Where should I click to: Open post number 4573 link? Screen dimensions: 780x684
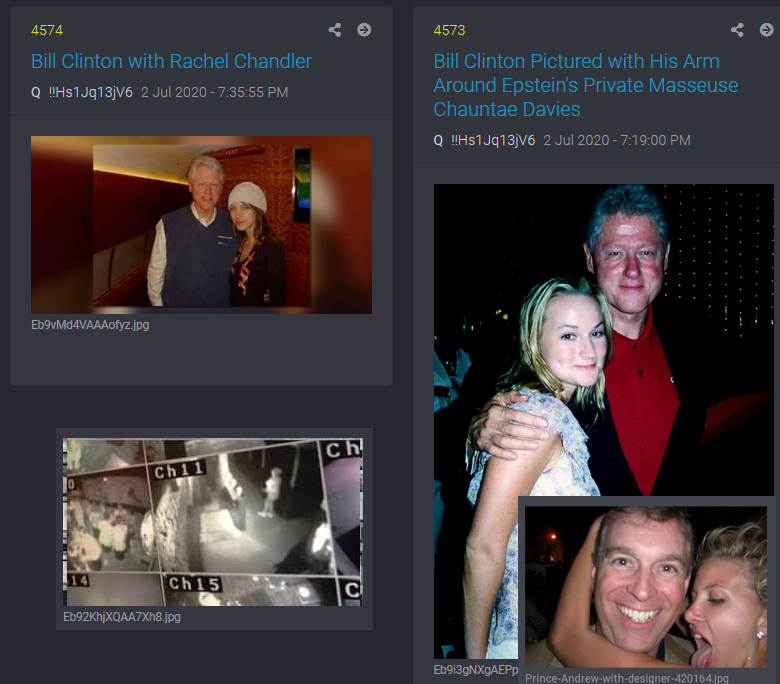[449, 31]
